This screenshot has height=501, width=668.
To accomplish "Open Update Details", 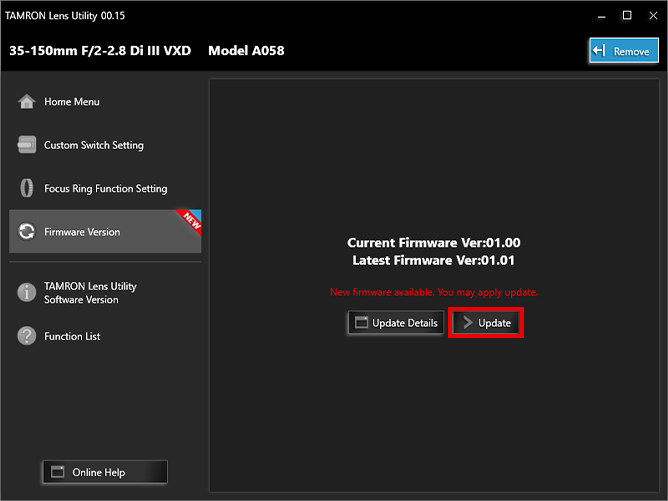I will (396, 322).
